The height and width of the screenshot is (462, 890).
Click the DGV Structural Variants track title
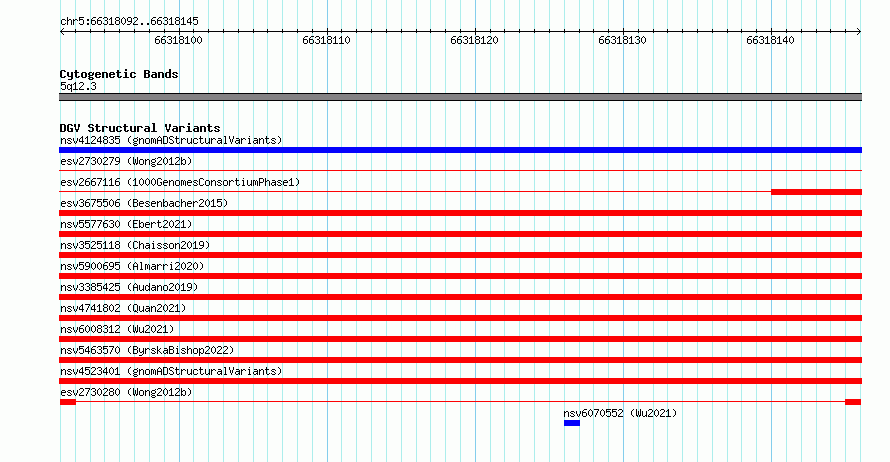tap(140, 128)
